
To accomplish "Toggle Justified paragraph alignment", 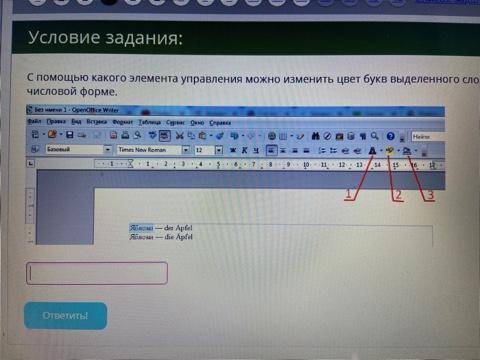I will [x=306, y=151].
